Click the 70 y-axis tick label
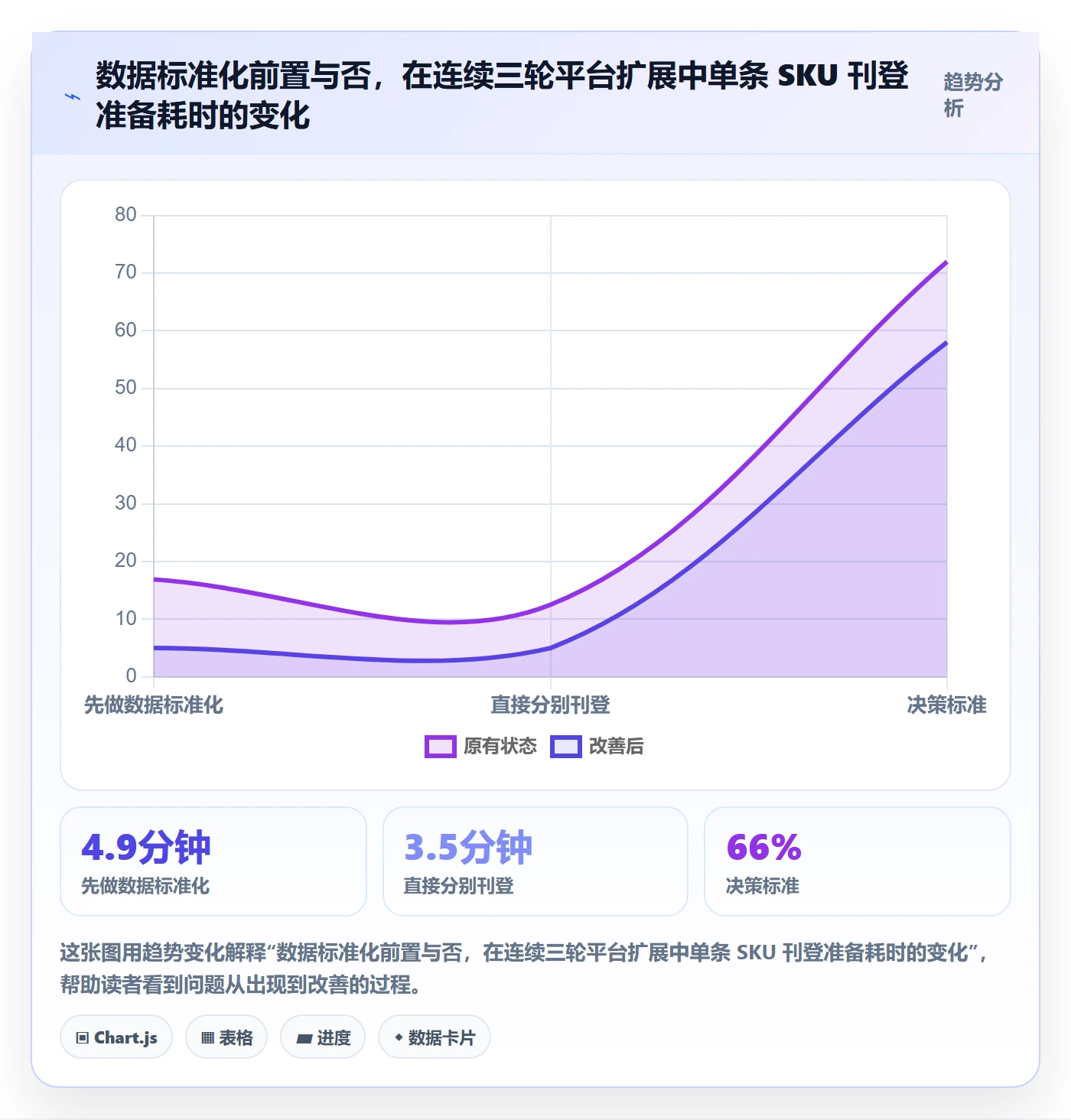The width and height of the screenshot is (1071, 1120). coord(125,272)
